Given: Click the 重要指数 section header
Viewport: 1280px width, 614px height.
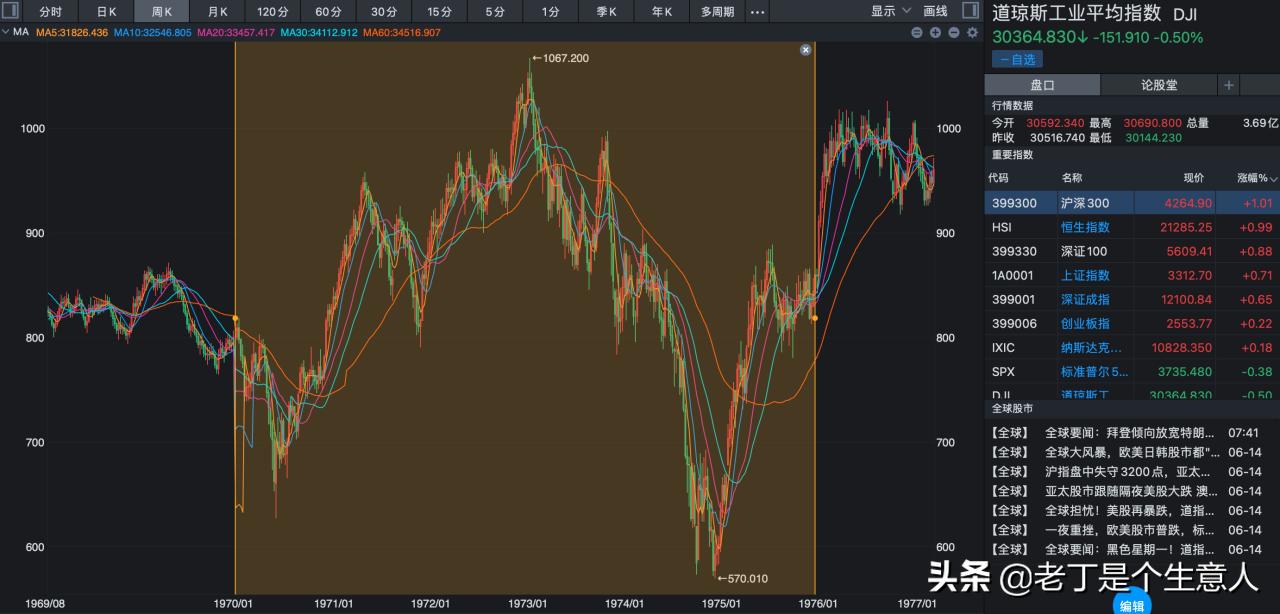Looking at the screenshot, I should pyautogui.click(x=1012, y=155).
